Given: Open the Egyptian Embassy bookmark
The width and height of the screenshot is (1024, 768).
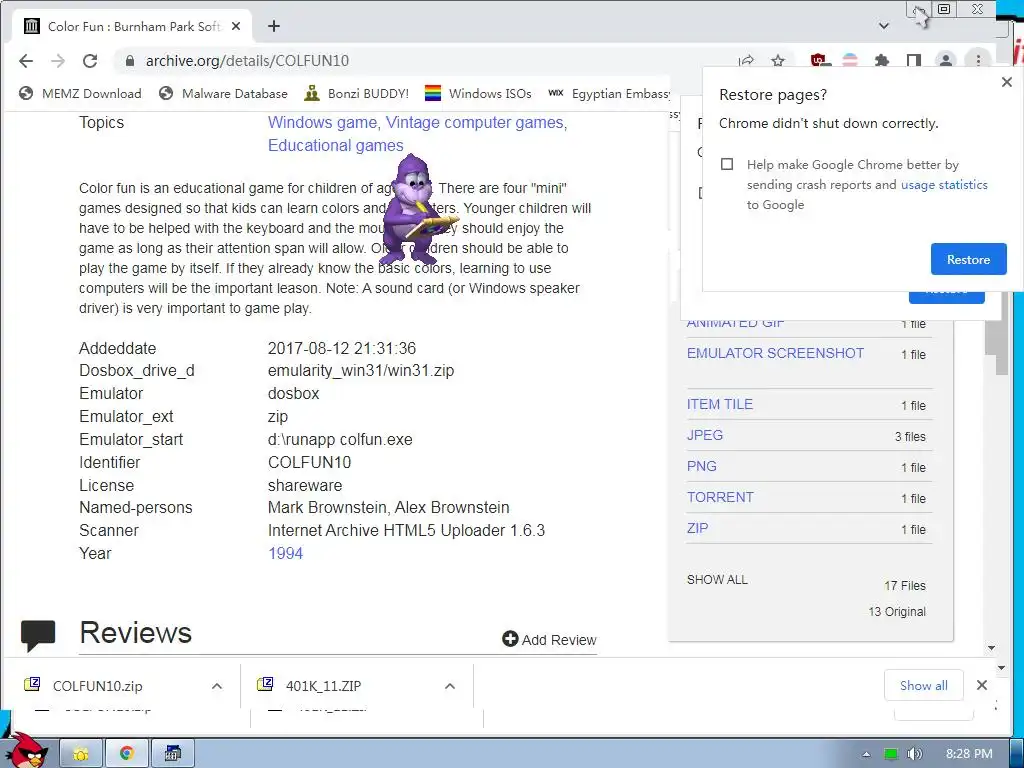Looking at the screenshot, I should coord(609,93).
